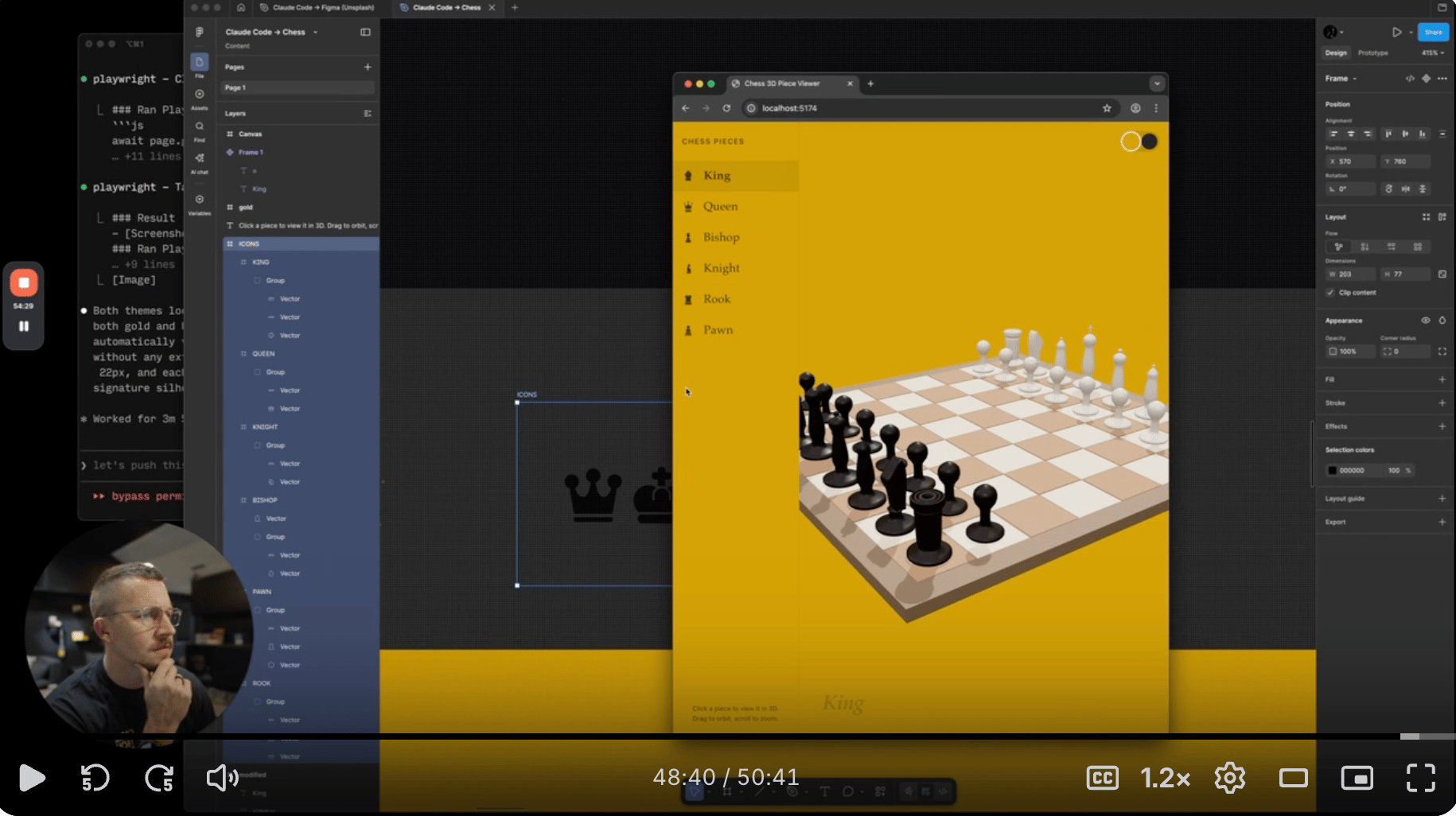Flip horizontal icon in Rotation row
This screenshot has width=1456, height=816.
(x=1406, y=188)
